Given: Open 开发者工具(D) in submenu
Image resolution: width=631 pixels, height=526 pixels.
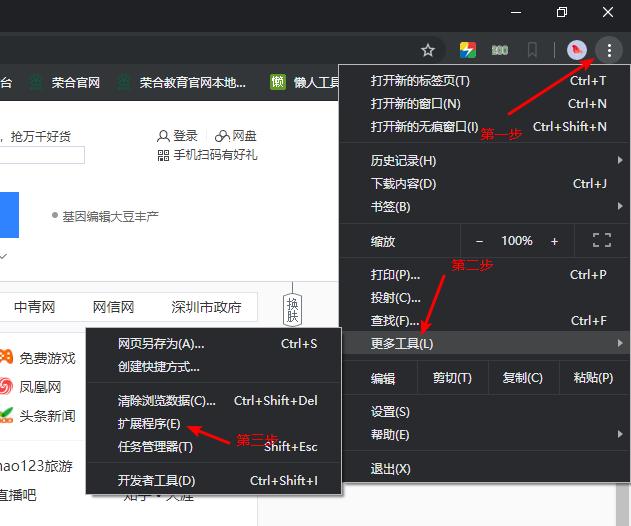Looking at the screenshot, I should coord(214,481).
